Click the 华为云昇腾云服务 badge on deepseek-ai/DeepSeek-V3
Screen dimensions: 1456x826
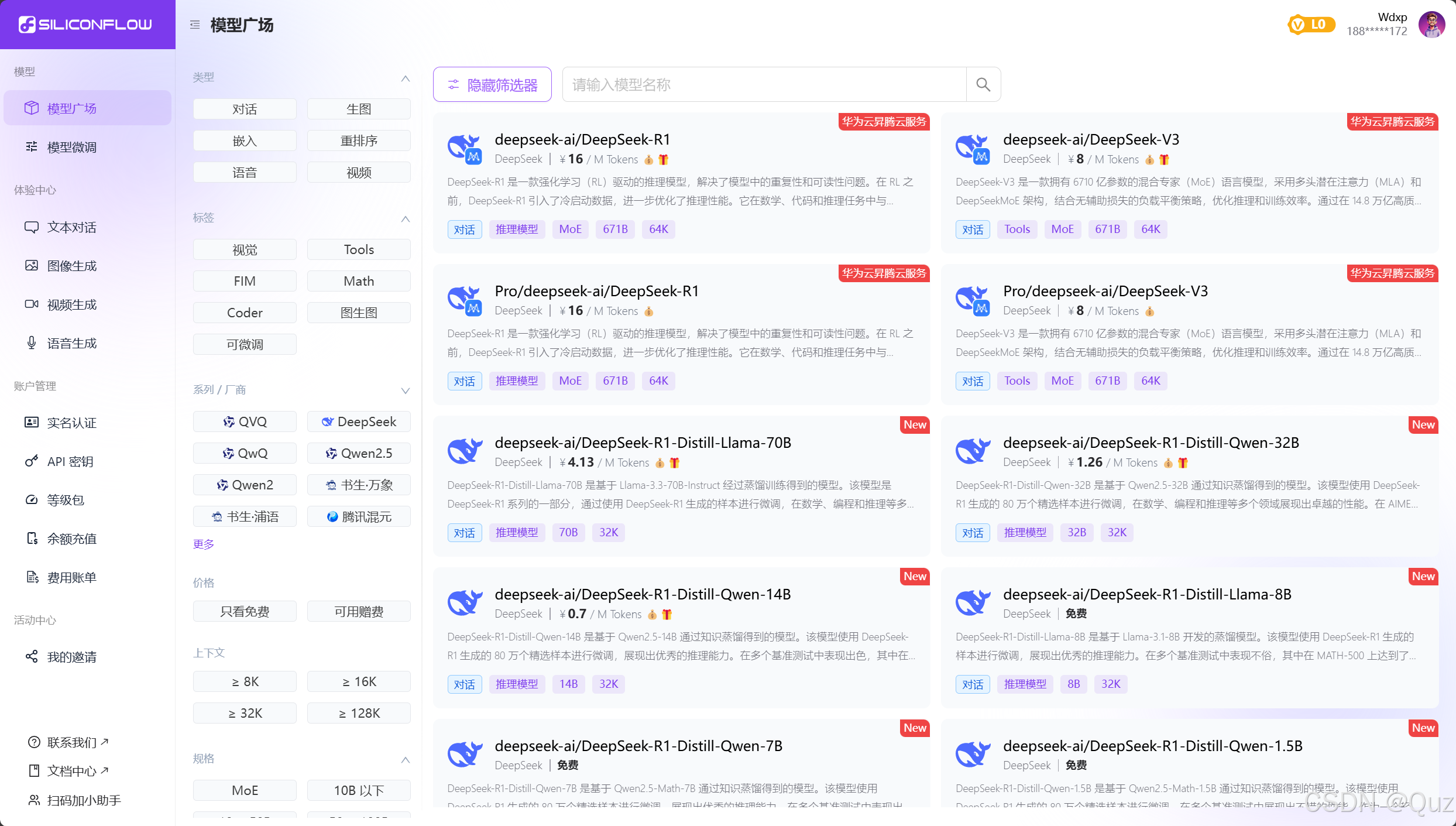click(1392, 121)
